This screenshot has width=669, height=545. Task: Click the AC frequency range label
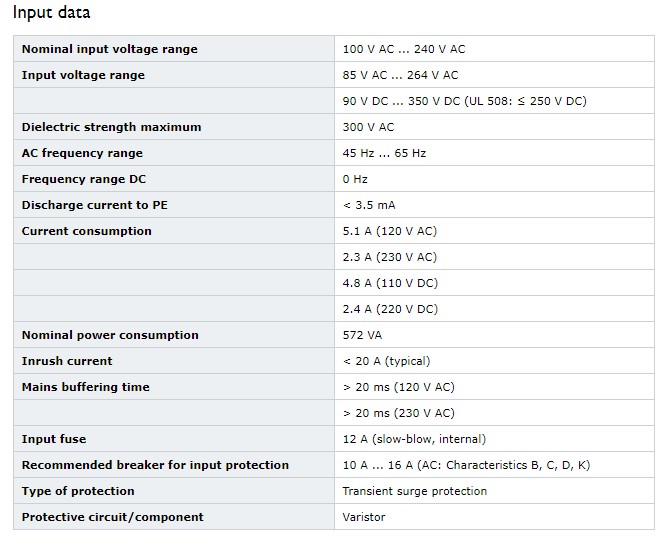[x=82, y=153]
